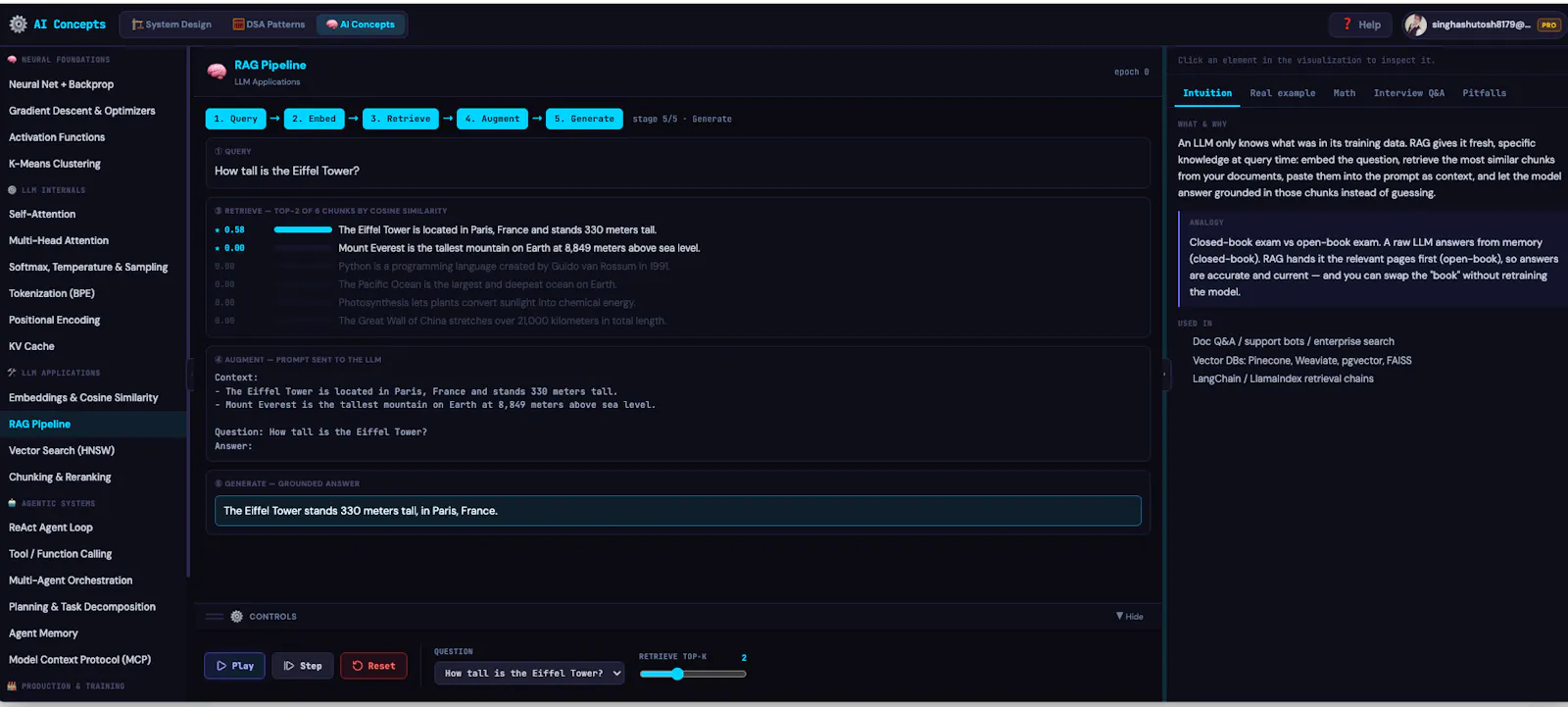Switch to the DSA Patterns tab
The image size is (1568, 707).
tap(269, 25)
